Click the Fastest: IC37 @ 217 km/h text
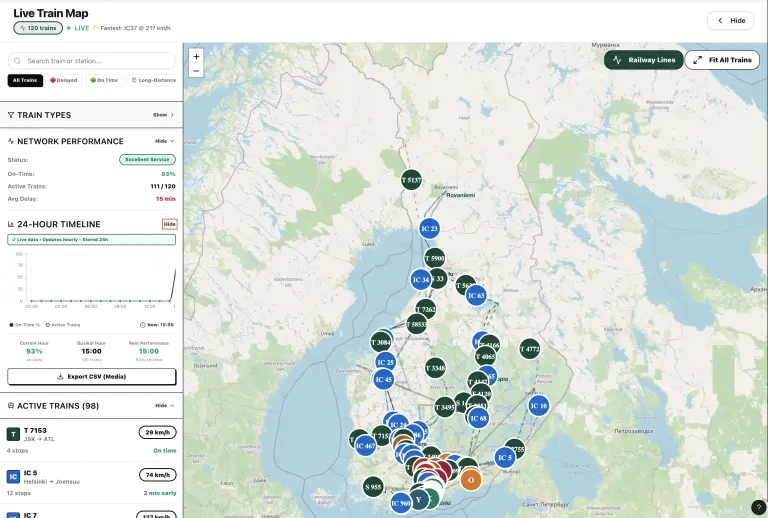The width and height of the screenshot is (768, 518). click(x=135, y=28)
